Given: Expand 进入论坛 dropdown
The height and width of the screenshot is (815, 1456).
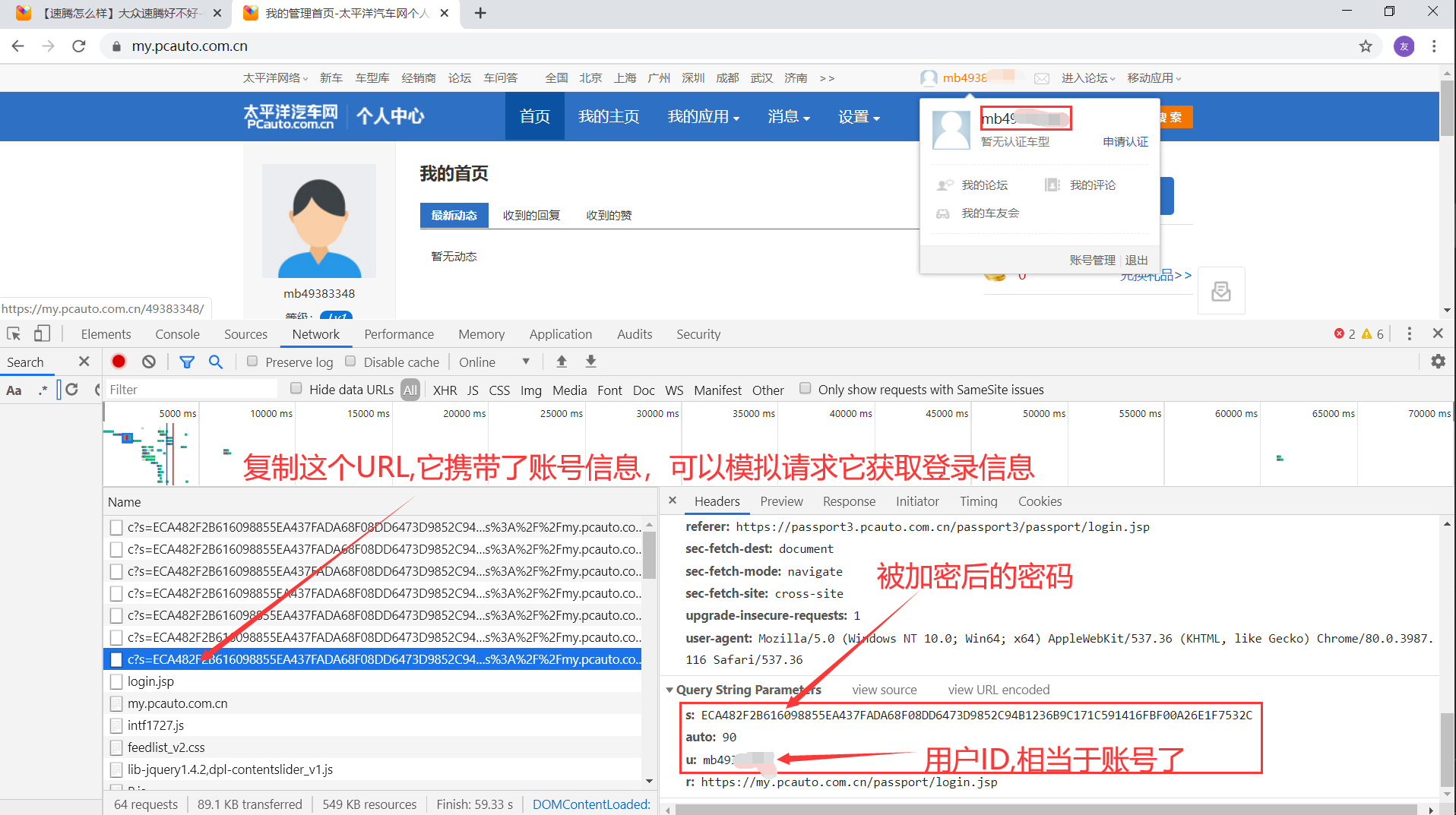Looking at the screenshot, I should click(1088, 78).
